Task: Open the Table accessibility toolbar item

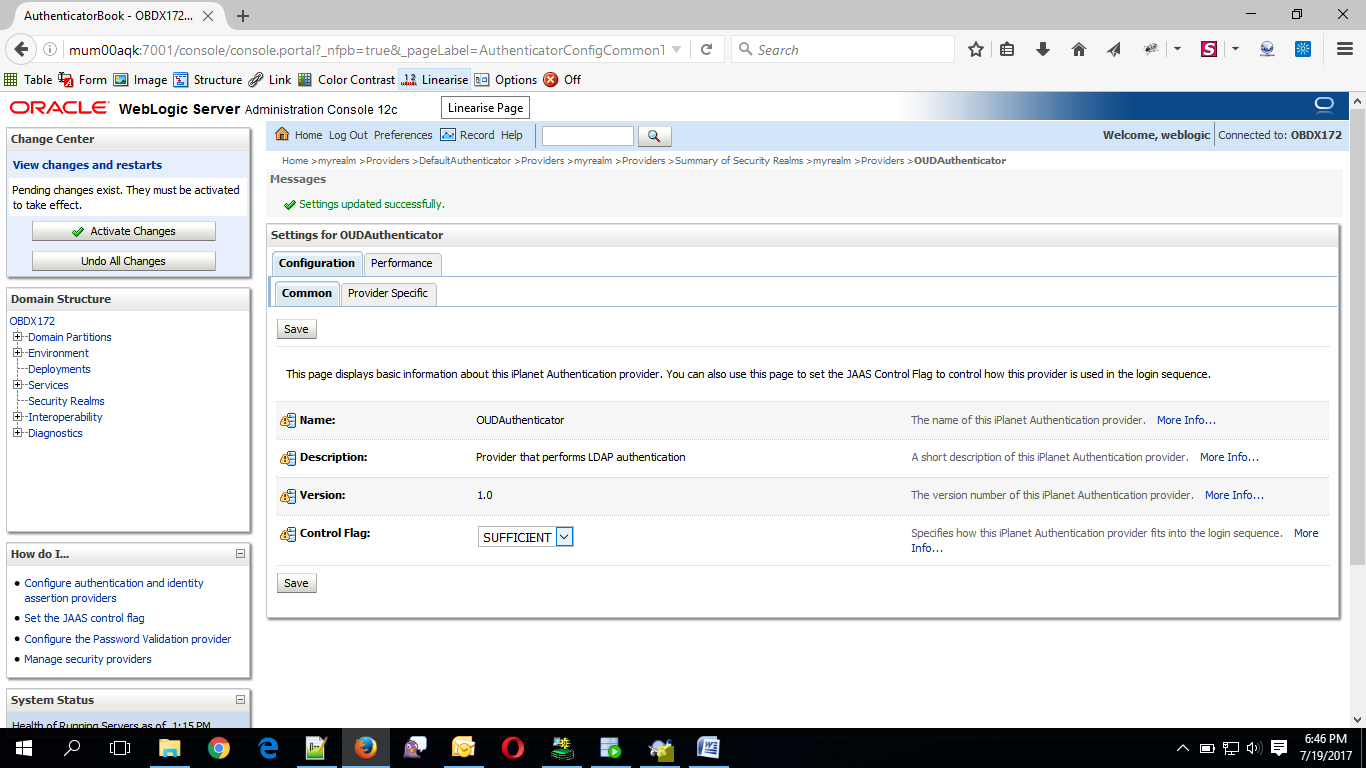Action: [28, 80]
